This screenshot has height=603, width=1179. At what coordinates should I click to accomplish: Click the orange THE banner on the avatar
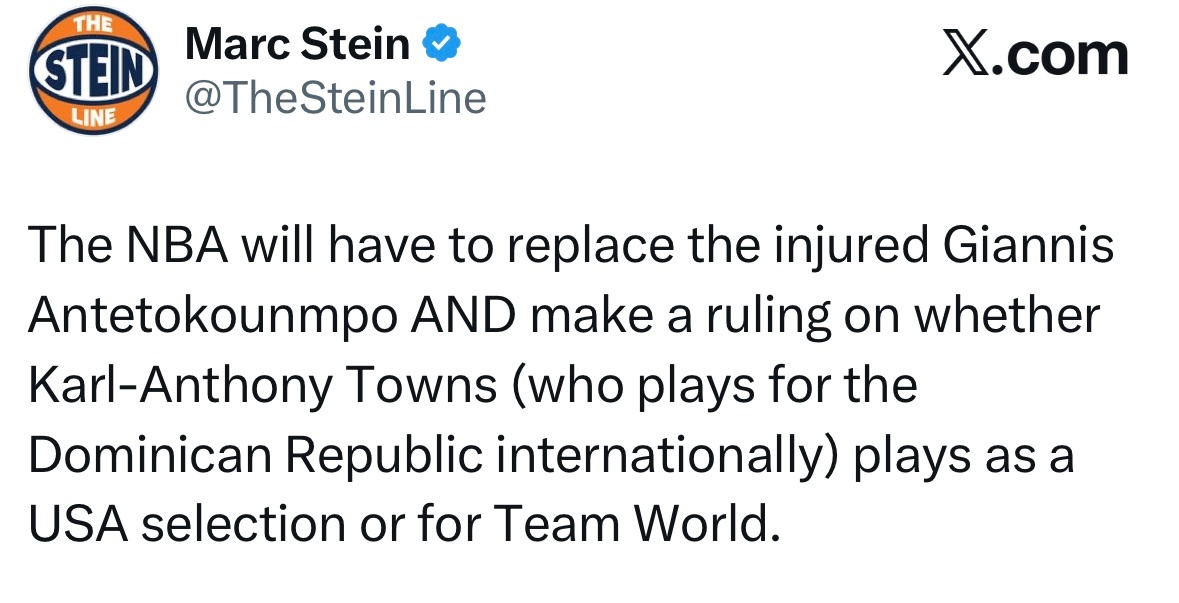(92, 24)
